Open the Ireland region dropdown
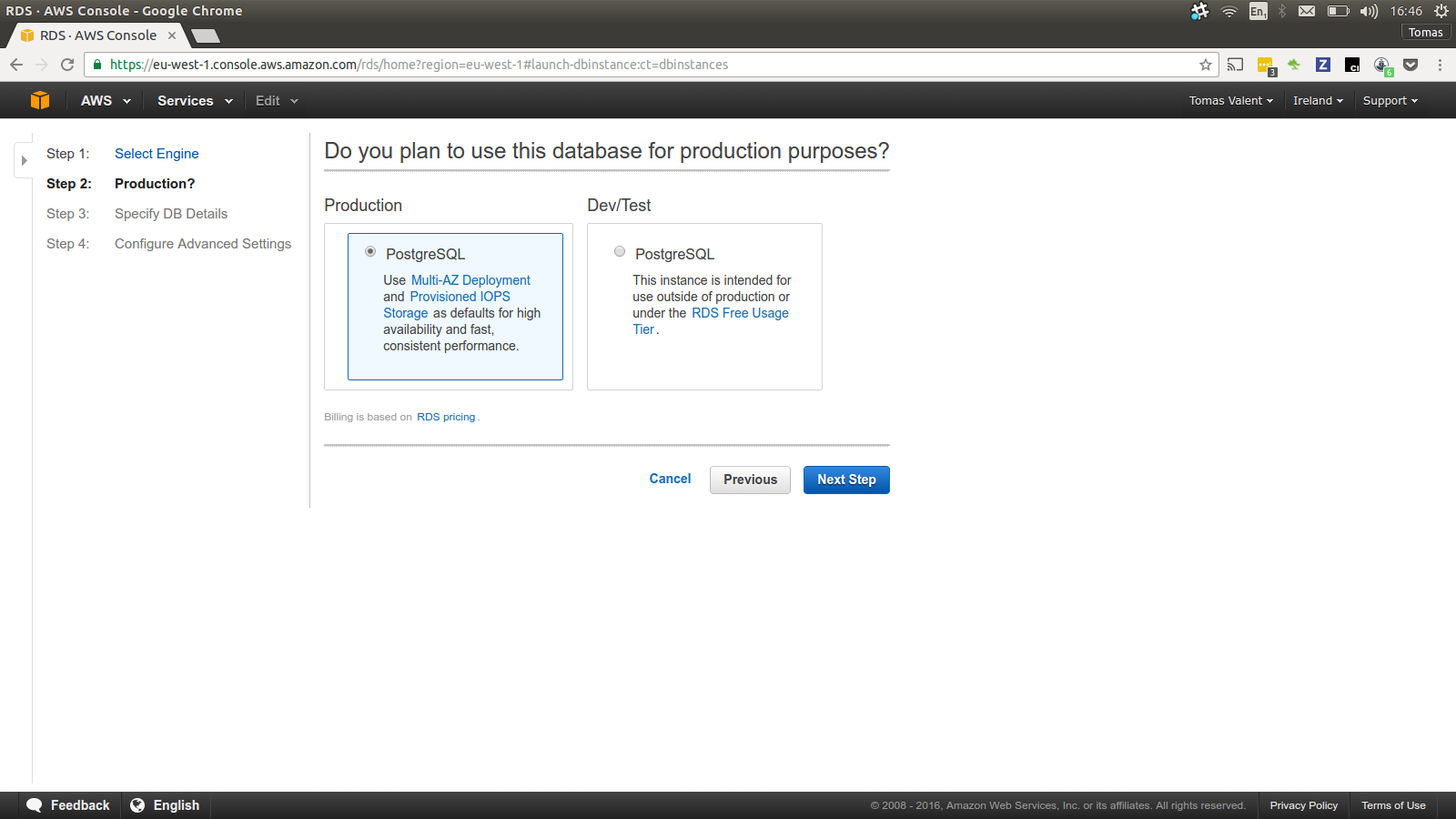 [x=1318, y=101]
